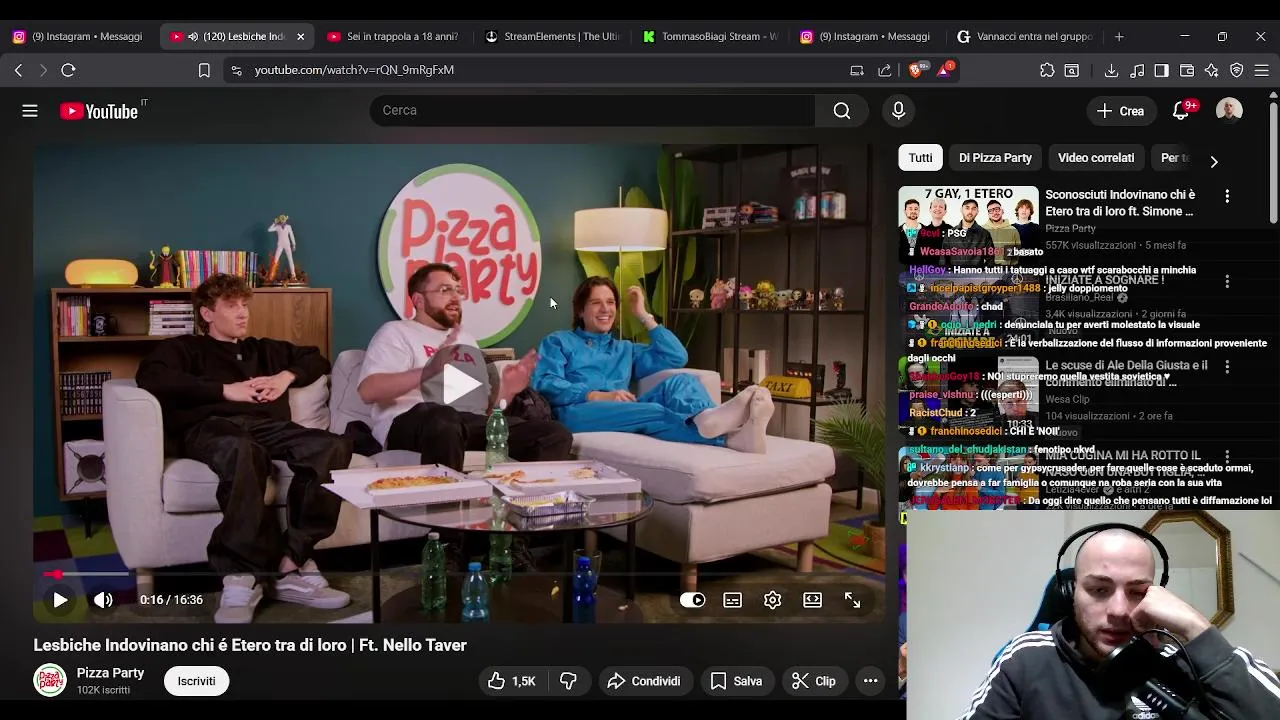The image size is (1280, 720).
Task: Open Brave Rewards triangle icon
Action: pyautogui.click(x=945, y=69)
